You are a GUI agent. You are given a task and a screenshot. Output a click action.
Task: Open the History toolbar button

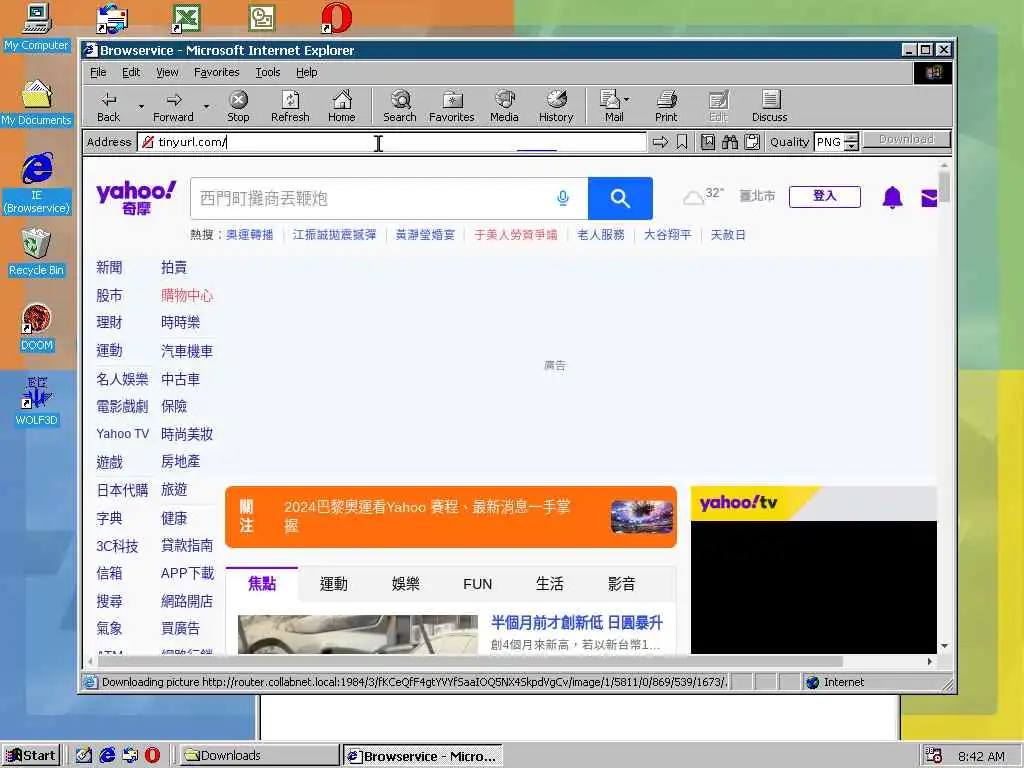(x=556, y=106)
